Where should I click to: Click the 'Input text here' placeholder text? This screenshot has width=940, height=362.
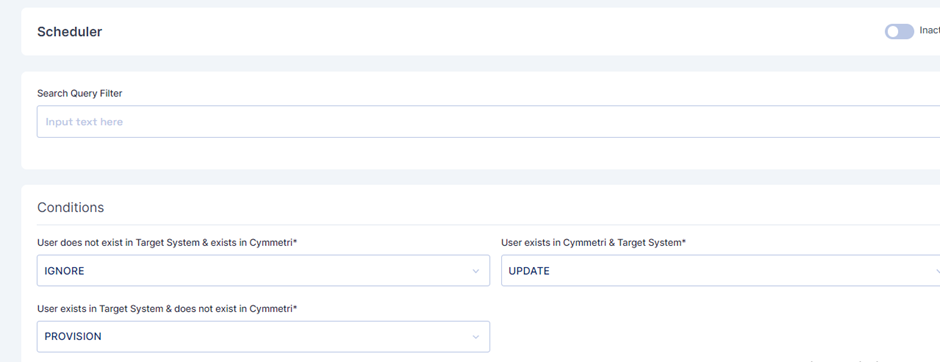pos(84,122)
